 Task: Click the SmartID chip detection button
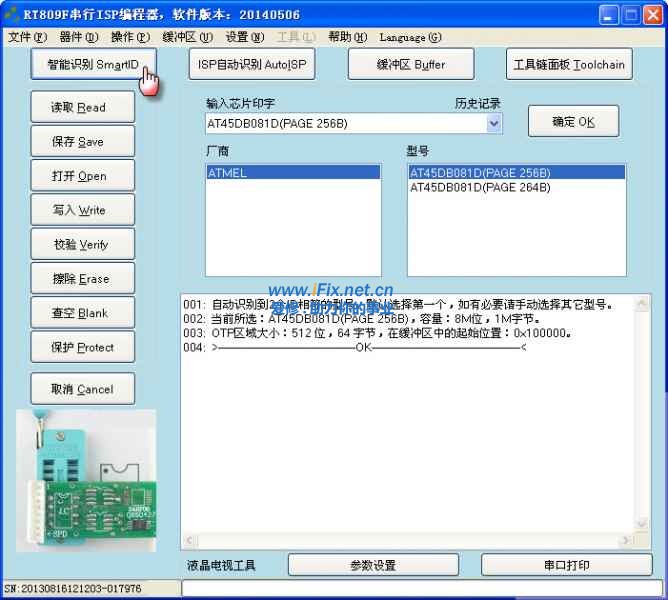click(x=93, y=64)
